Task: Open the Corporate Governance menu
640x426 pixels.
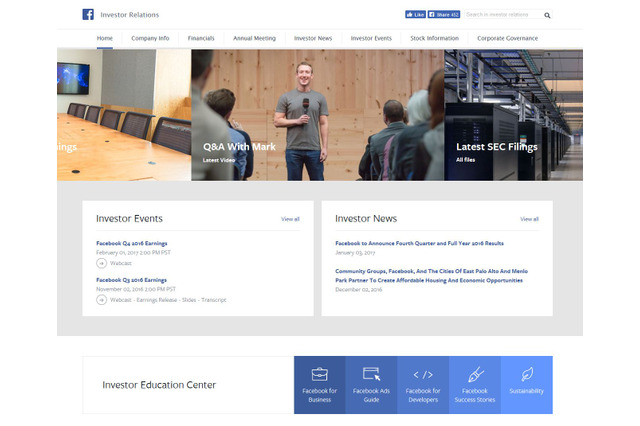Action: (507, 38)
